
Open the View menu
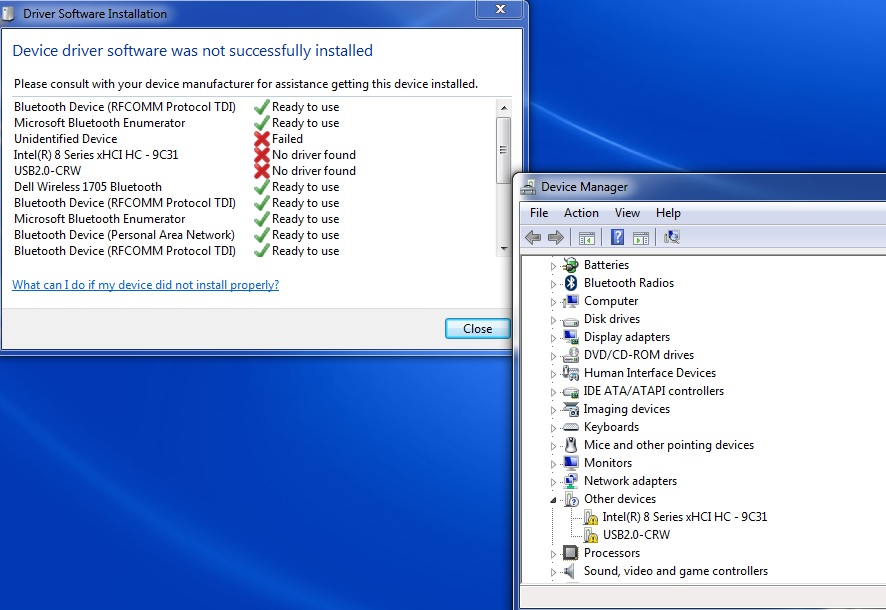tap(627, 213)
